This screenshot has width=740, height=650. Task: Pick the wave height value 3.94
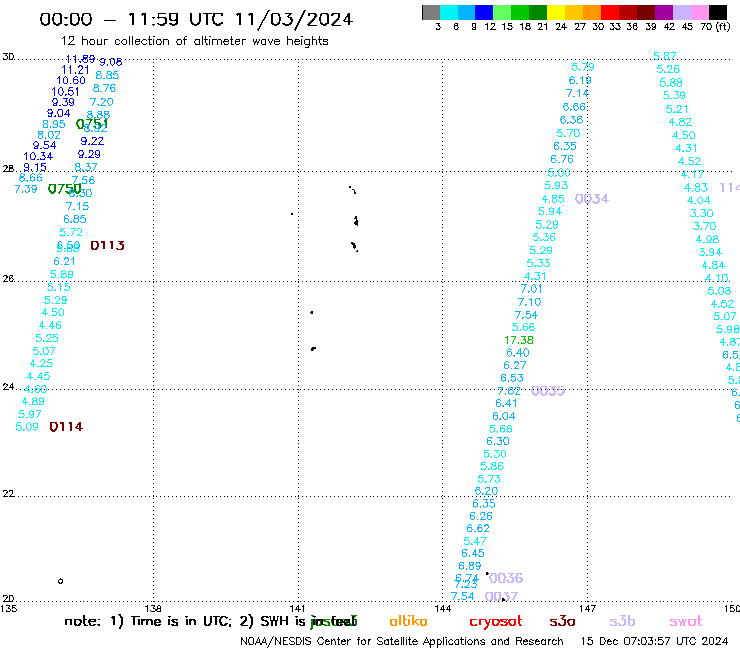[710, 252]
